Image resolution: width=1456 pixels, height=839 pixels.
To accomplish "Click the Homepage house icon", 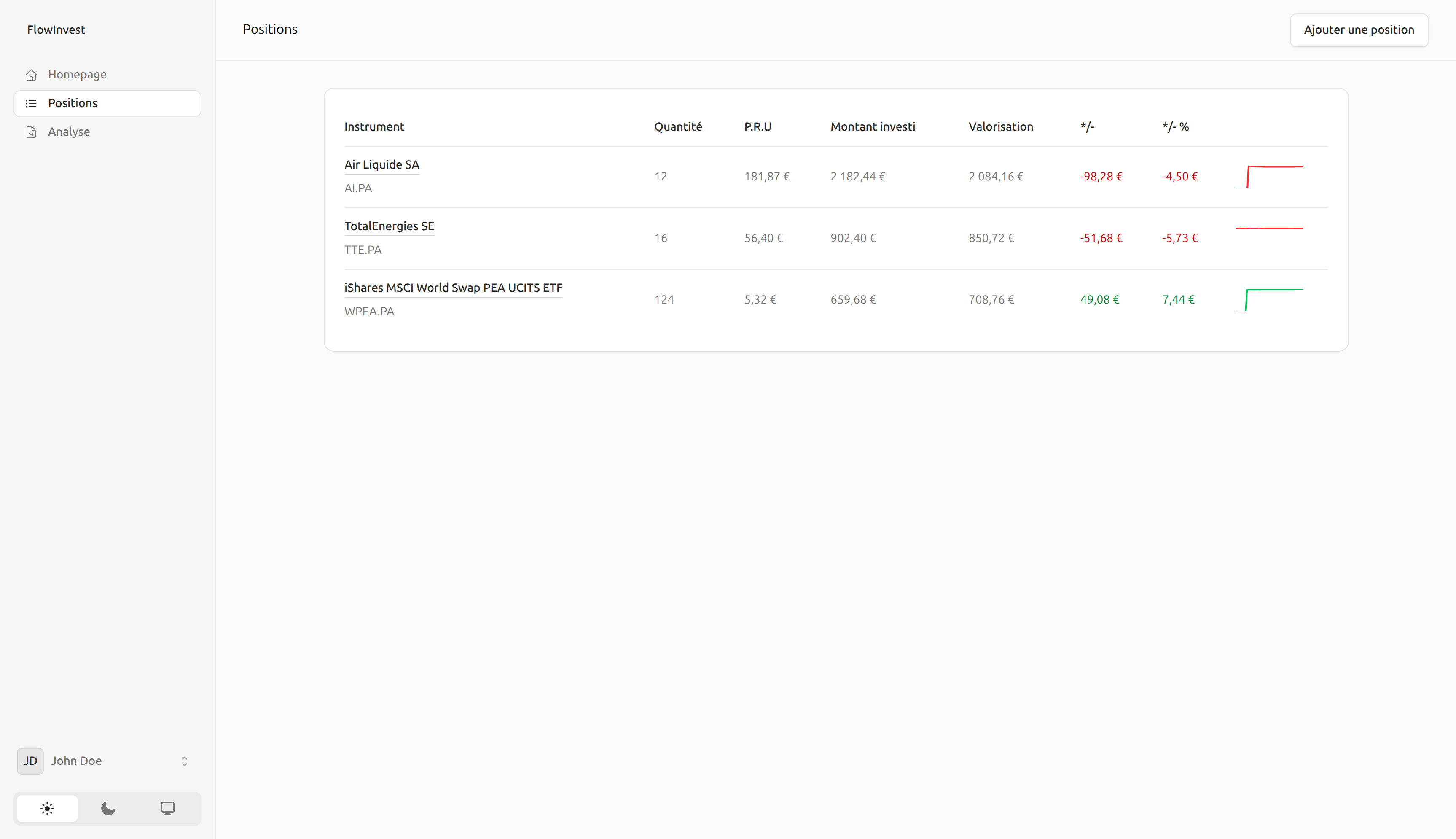I will 31,75.
